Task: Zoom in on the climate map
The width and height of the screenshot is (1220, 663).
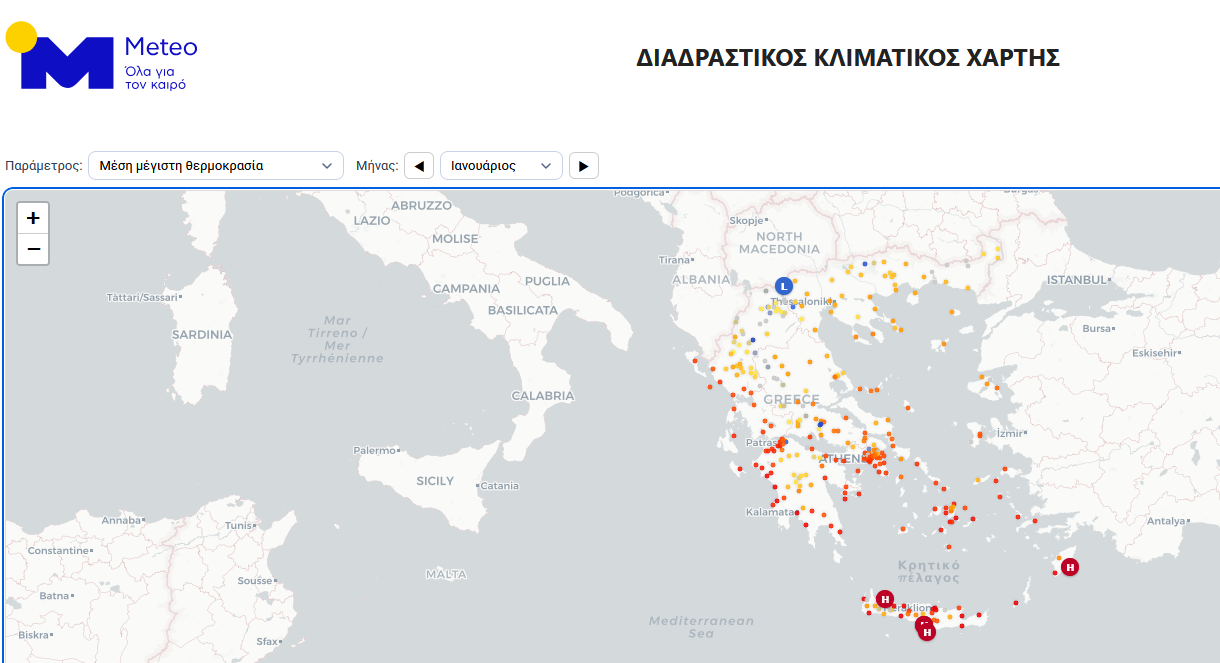Action: [x=33, y=218]
